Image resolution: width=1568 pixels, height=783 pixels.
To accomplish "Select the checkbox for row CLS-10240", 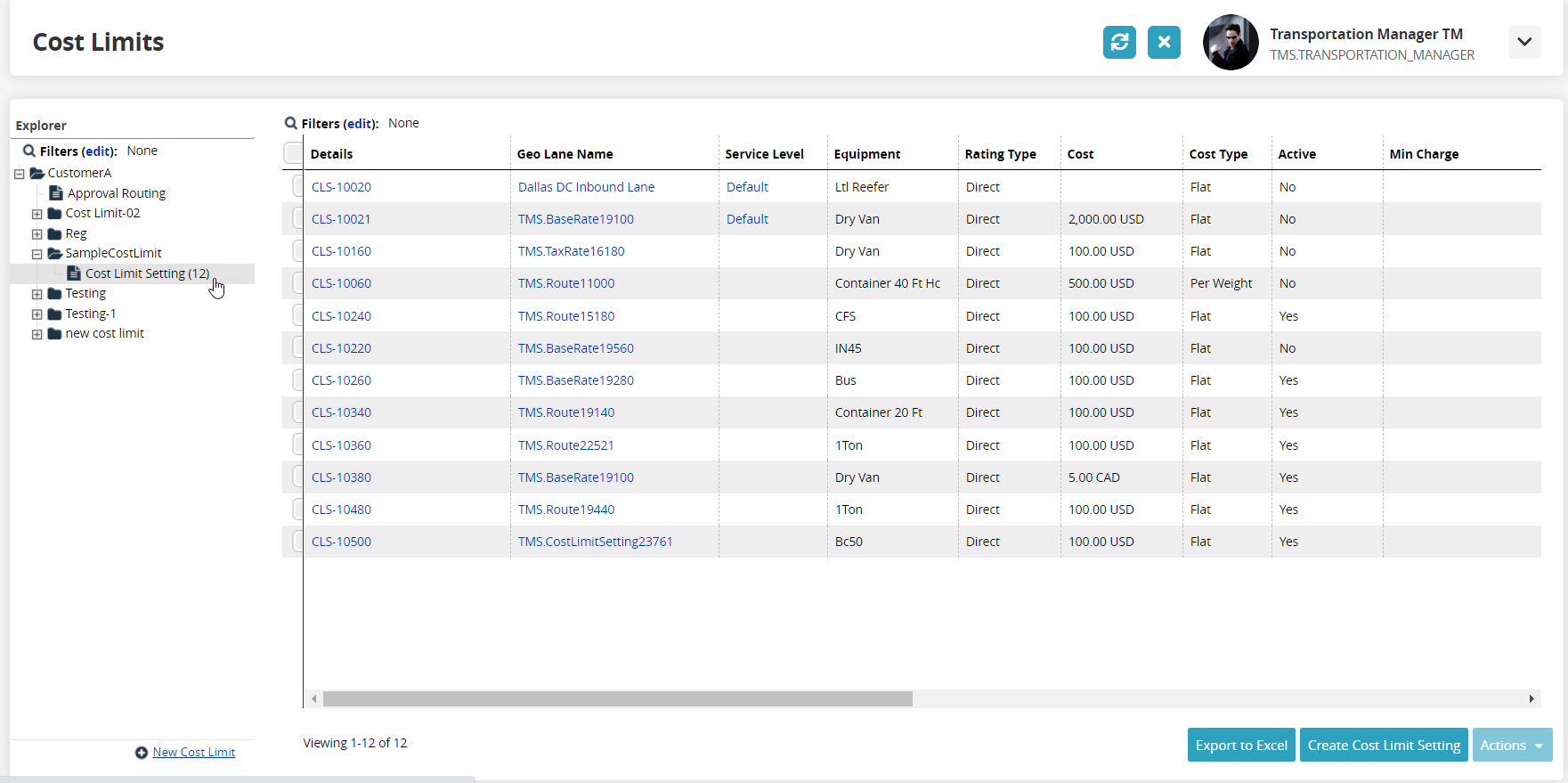I will pyautogui.click(x=297, y=316).
